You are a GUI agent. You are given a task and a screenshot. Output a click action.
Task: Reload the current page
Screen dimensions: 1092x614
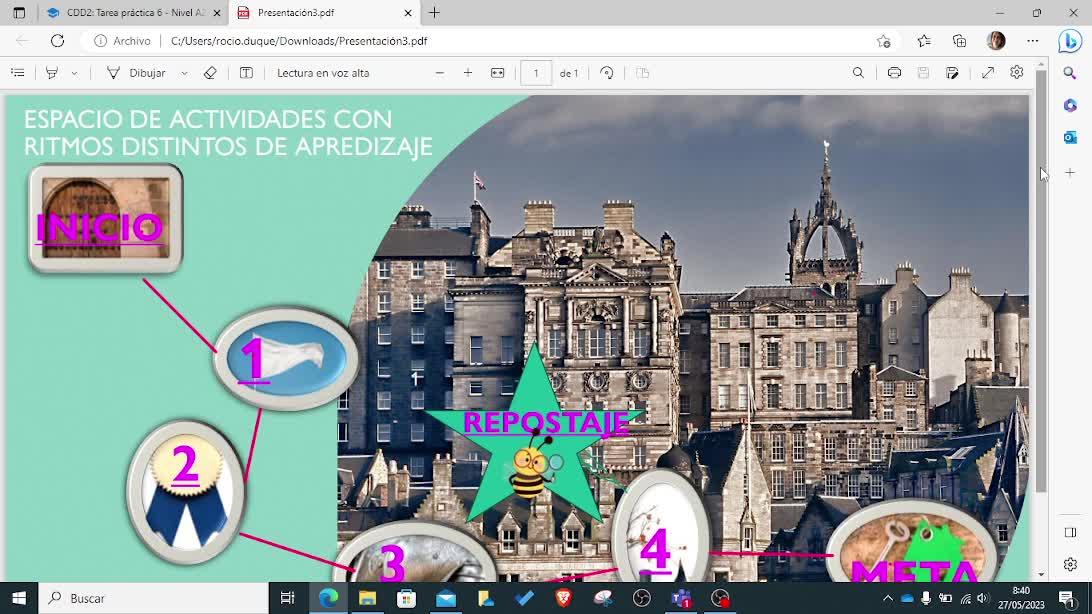pos(57,41)
